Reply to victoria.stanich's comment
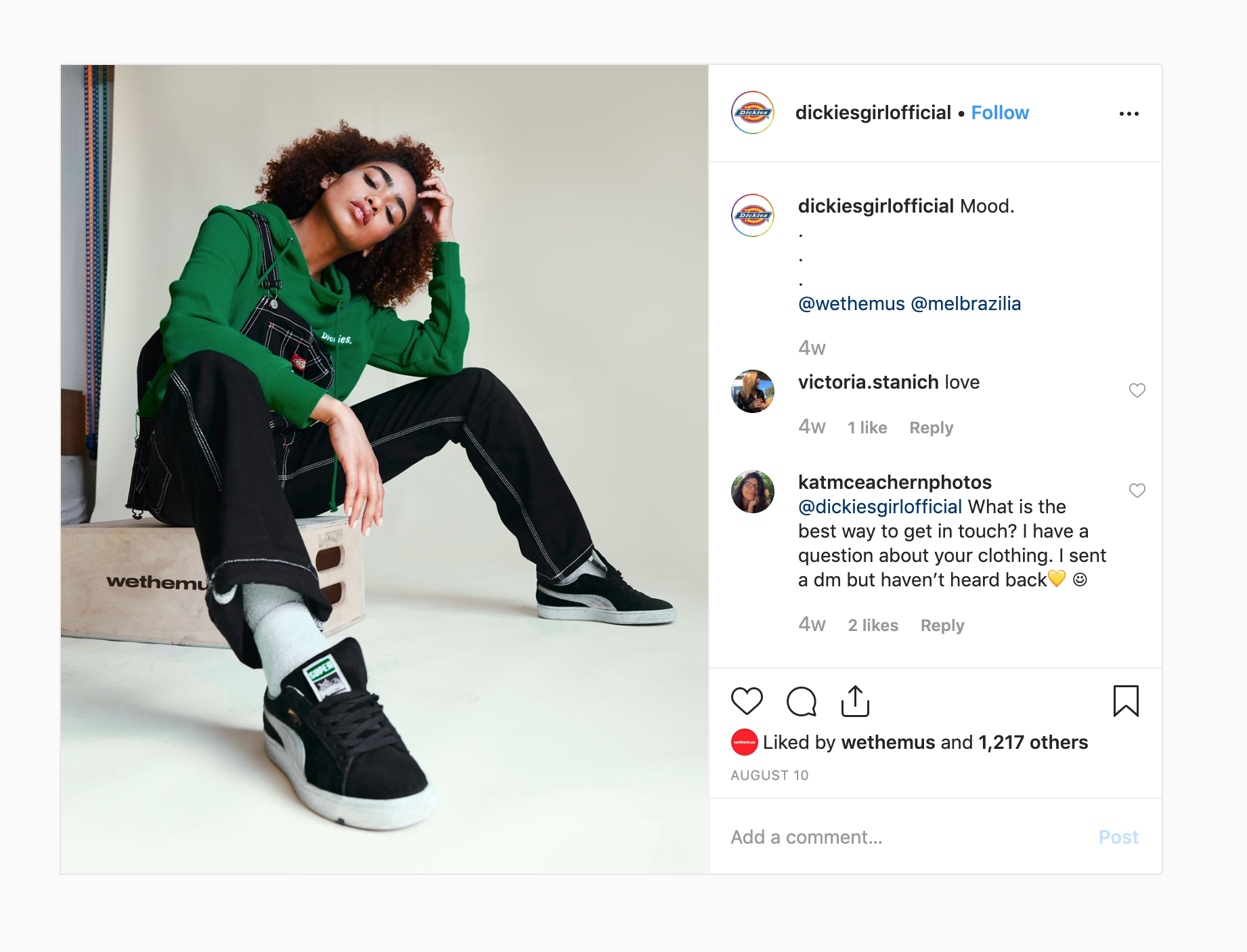This screenshot has height=952, width=1247. [x=931, y=428]
